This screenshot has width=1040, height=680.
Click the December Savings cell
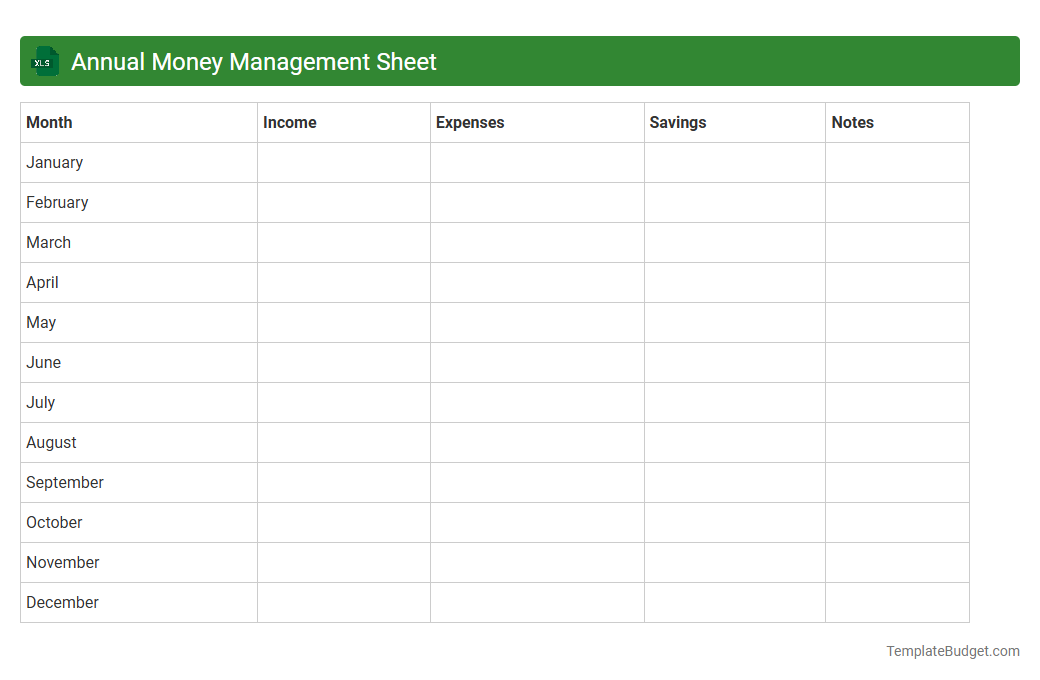tap(734, 602)
